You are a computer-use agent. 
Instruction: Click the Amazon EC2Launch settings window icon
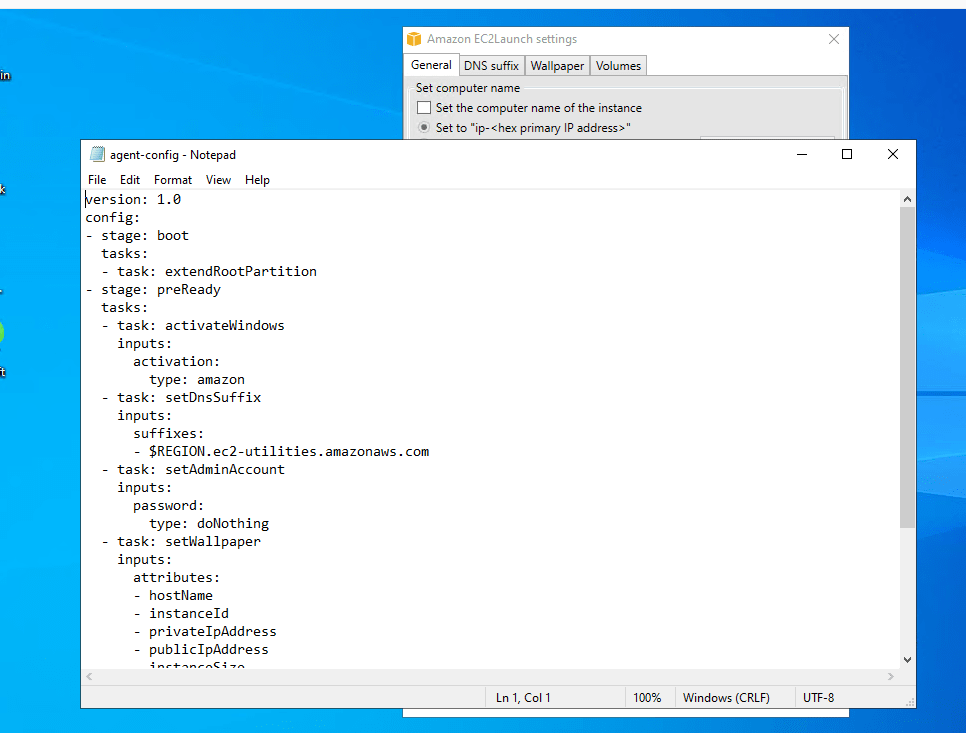(414, 39)
